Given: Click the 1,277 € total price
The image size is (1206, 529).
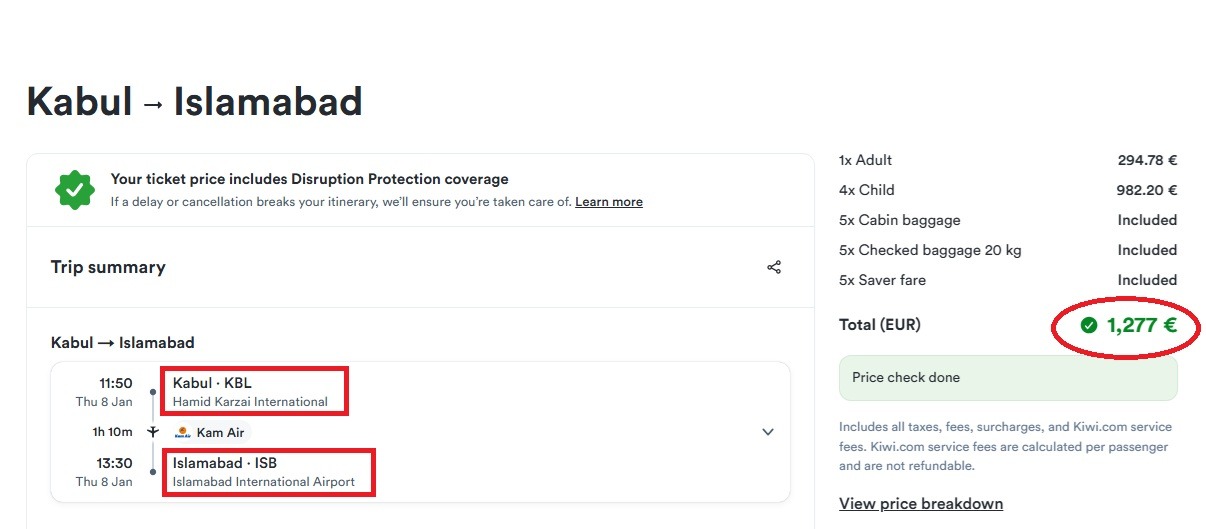Looking at the screenshot, I should [x=1141, y=325].
